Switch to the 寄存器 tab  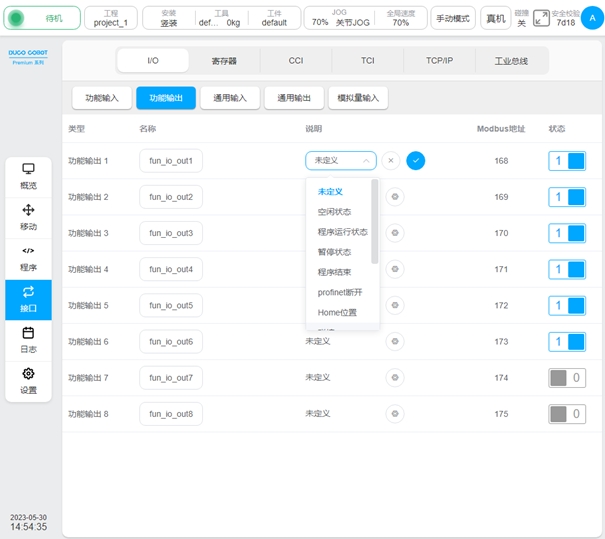224,61
